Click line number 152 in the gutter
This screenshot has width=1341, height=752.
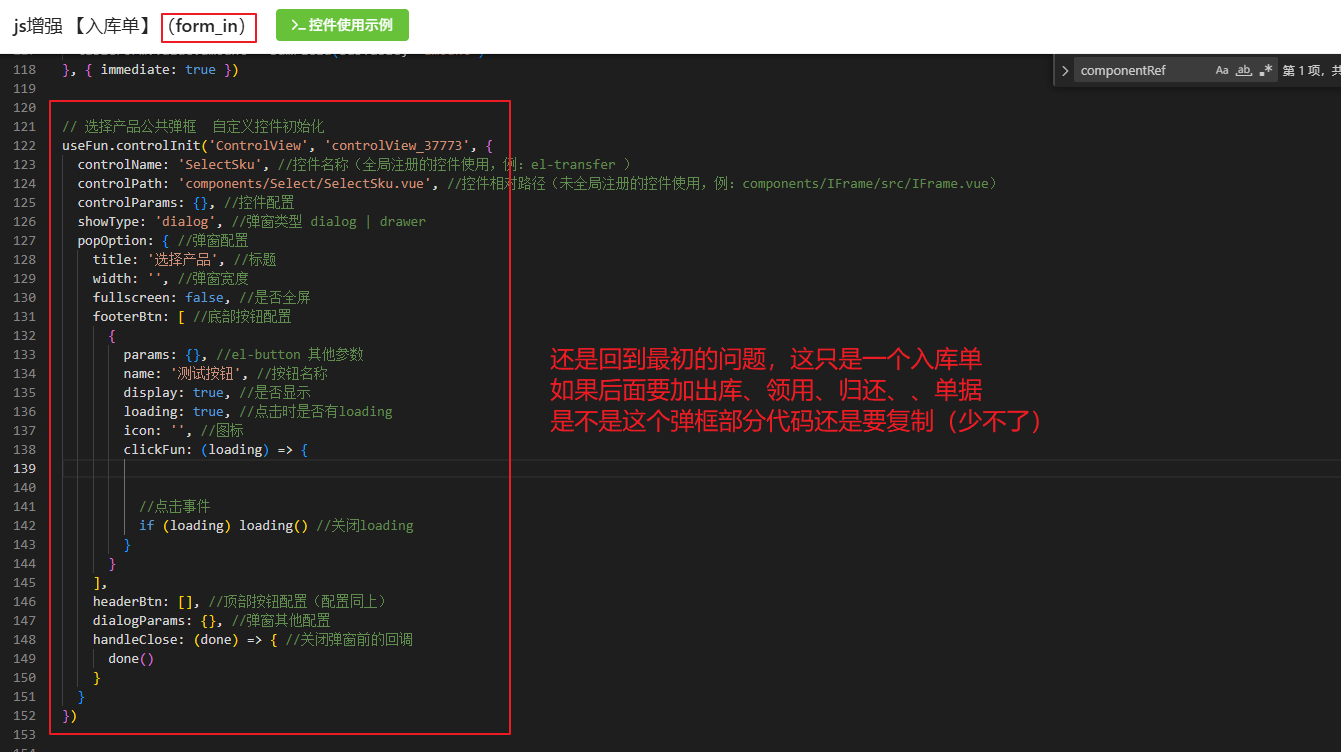click(x=24, y=716)
